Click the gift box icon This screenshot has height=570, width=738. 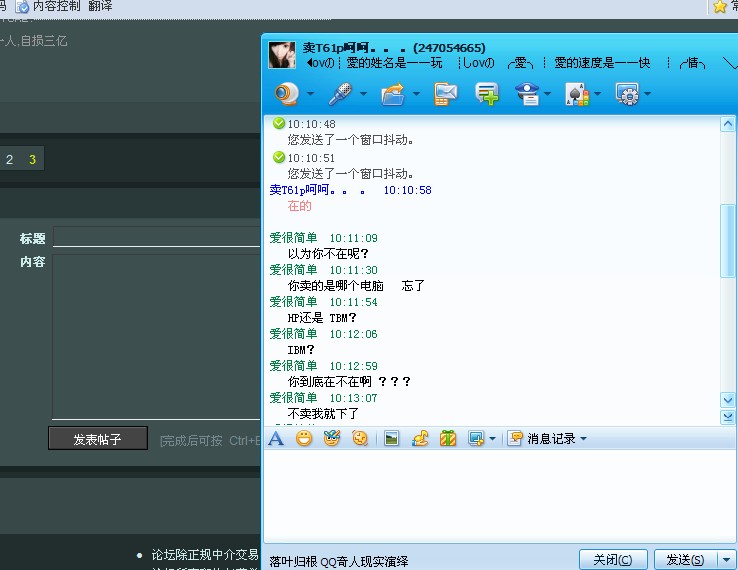(448, 438)
